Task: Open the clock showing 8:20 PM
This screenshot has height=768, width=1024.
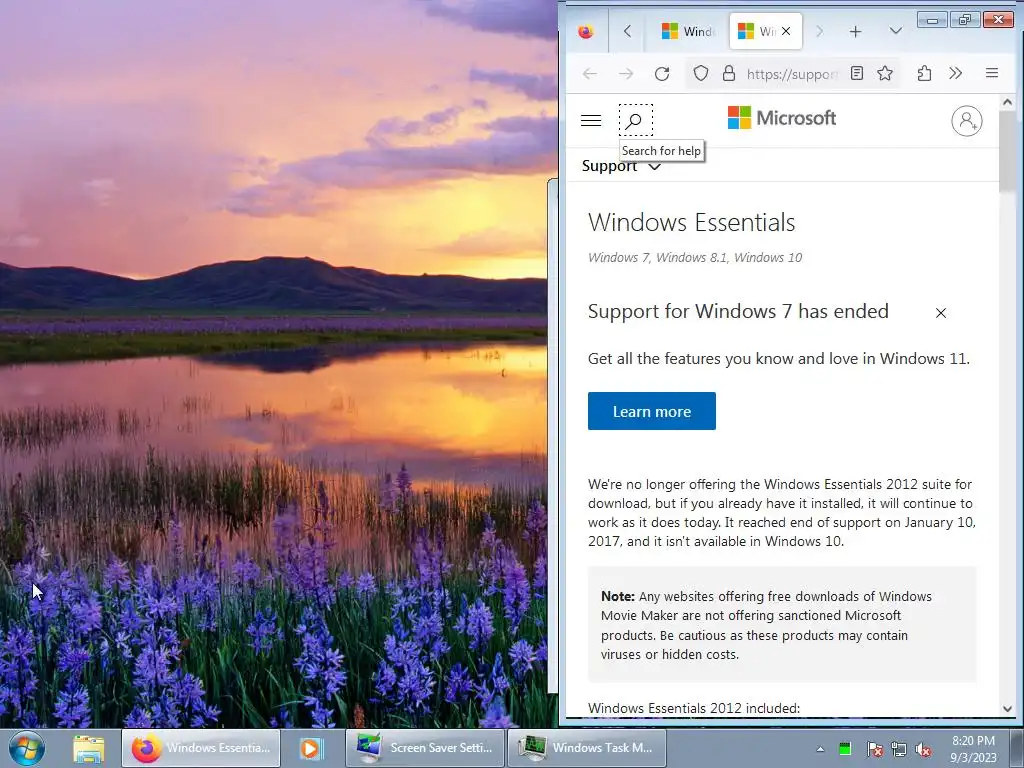Action: tap(973, 749)
